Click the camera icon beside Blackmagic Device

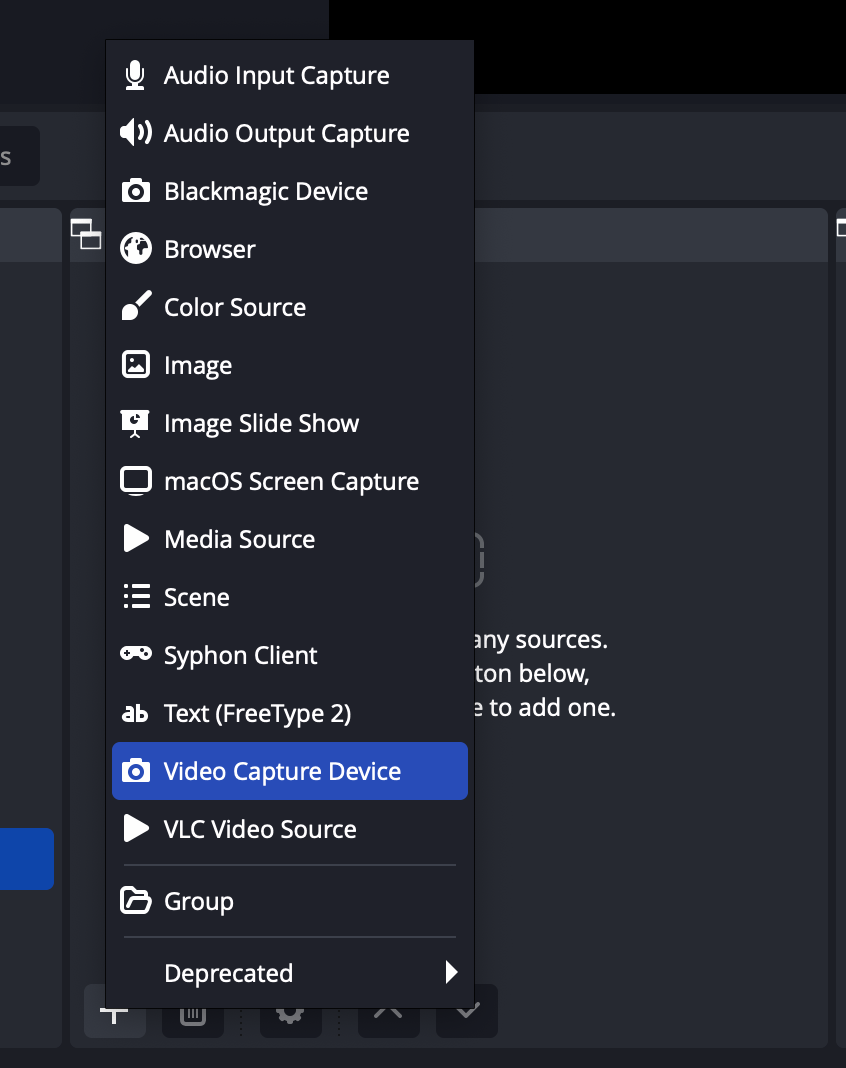click(136, 191)
